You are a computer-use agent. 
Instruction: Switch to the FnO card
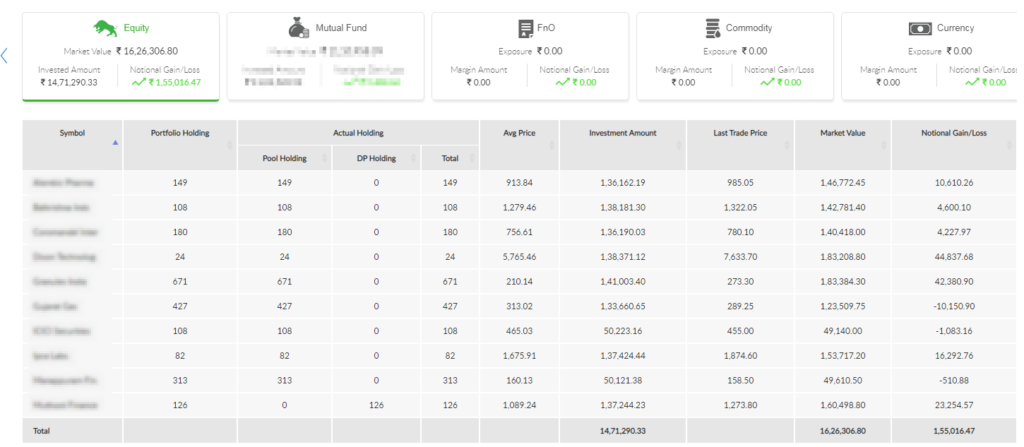(x=530, y=56)
